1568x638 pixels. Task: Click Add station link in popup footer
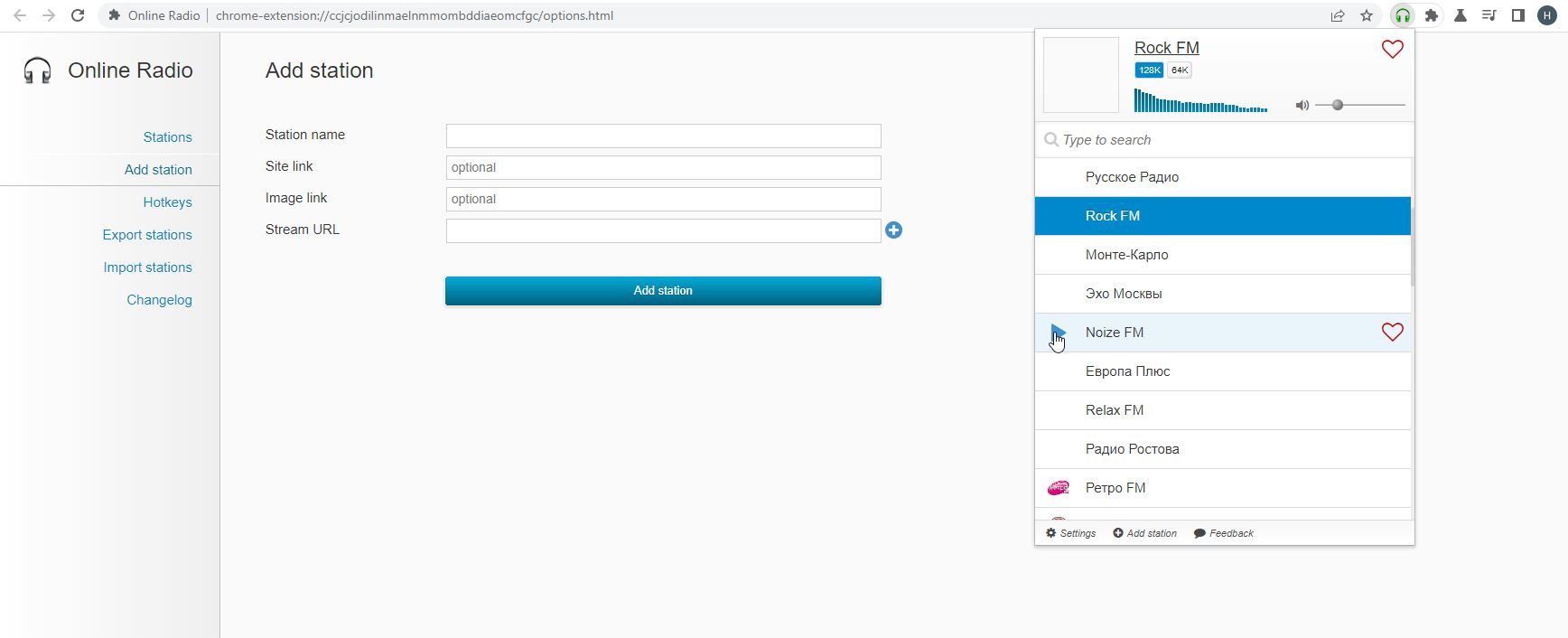tap(1144, 533)
